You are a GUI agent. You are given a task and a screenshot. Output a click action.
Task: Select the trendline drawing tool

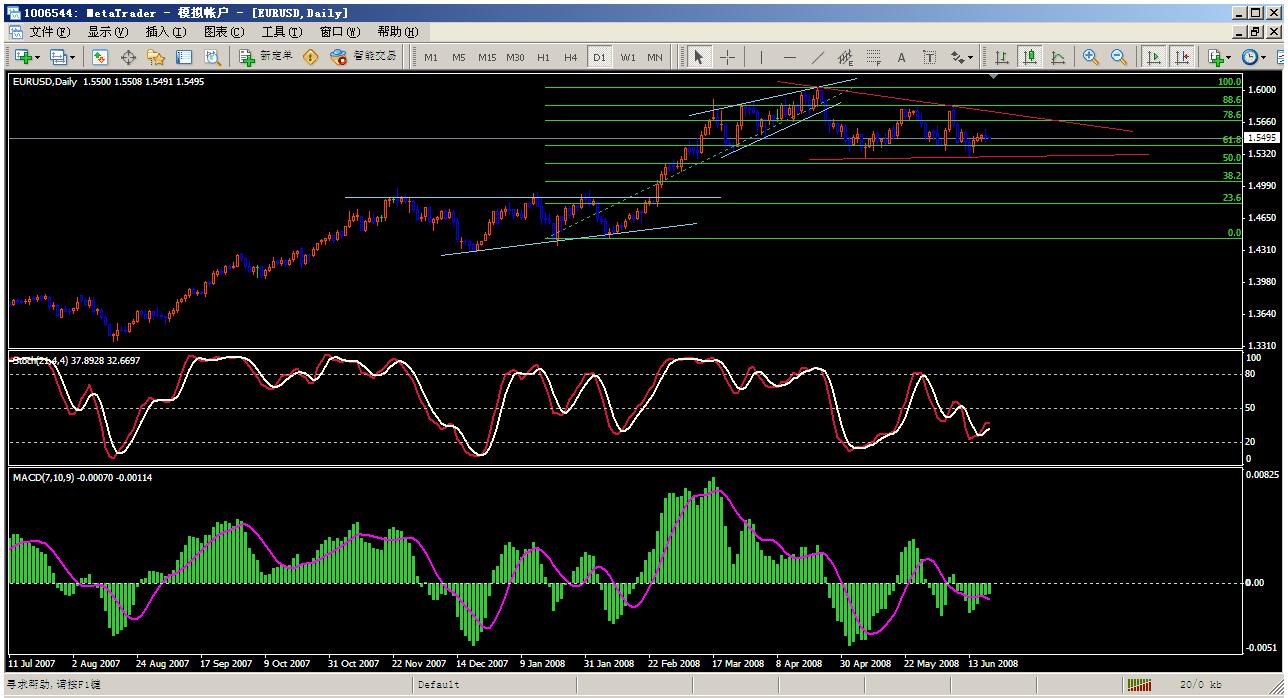point(818,57)
